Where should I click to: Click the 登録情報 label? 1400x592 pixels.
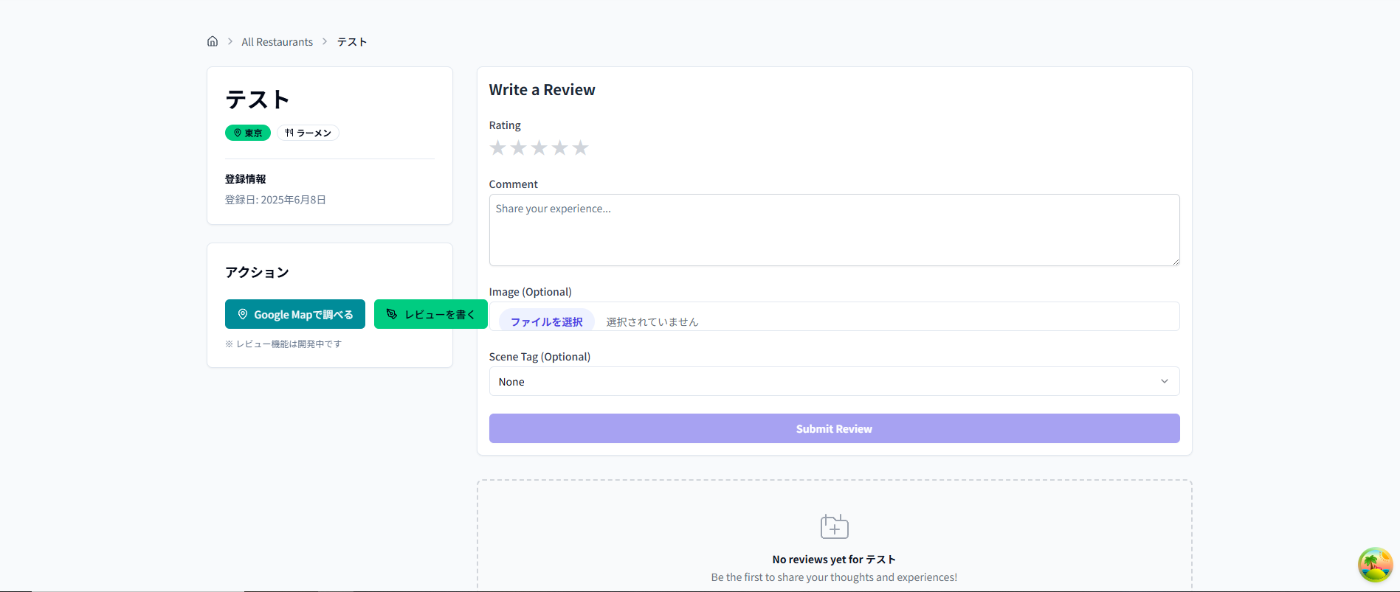246,179
